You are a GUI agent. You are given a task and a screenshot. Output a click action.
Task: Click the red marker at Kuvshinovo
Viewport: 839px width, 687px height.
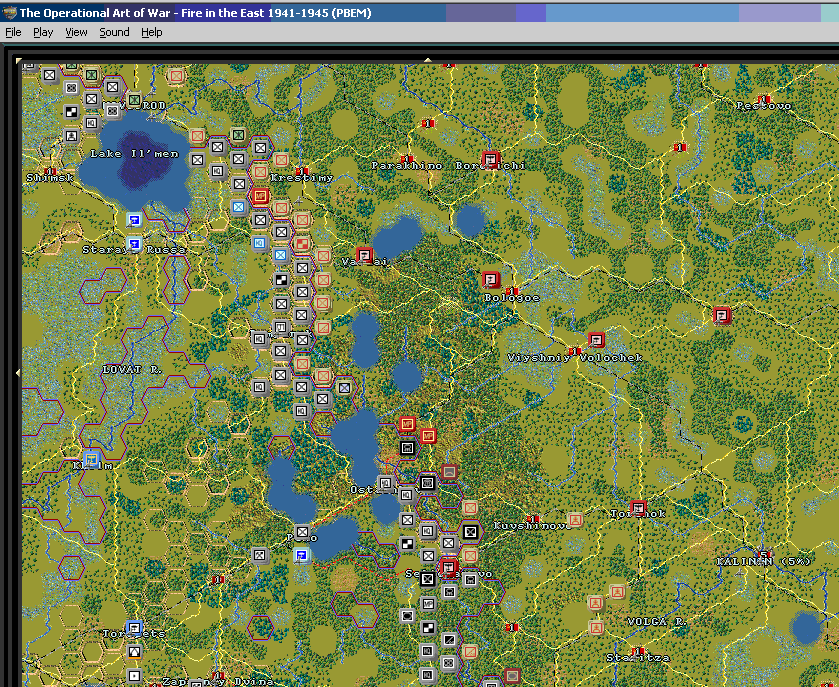(x=532, y=519)
